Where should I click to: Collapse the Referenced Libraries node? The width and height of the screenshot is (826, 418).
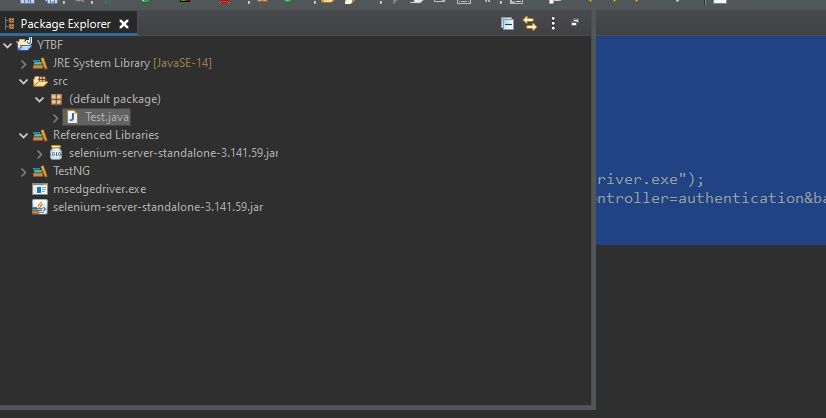coord(23,135)
